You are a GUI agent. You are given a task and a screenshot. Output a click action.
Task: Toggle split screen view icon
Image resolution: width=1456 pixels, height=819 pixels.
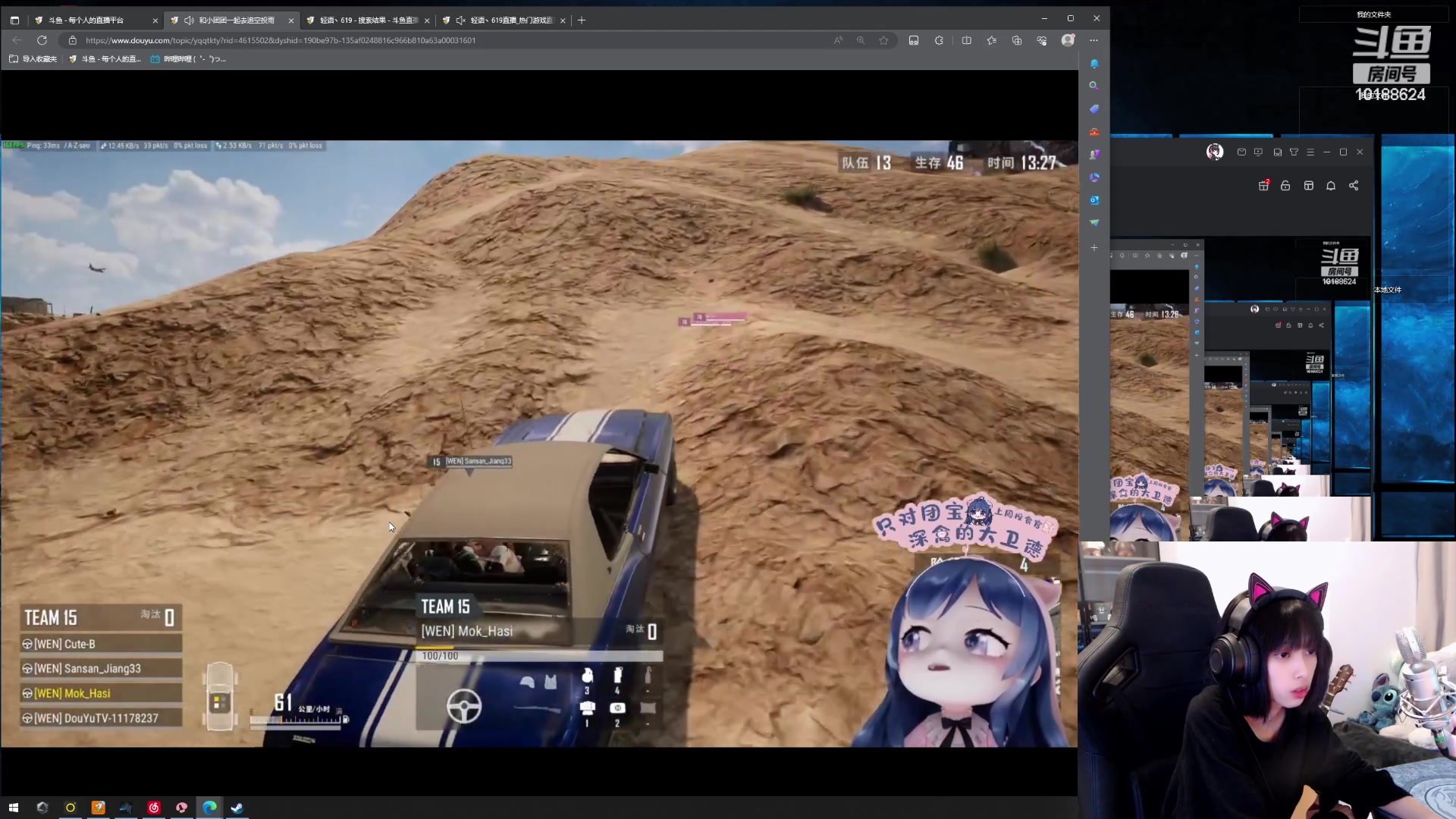coord(966,40)
